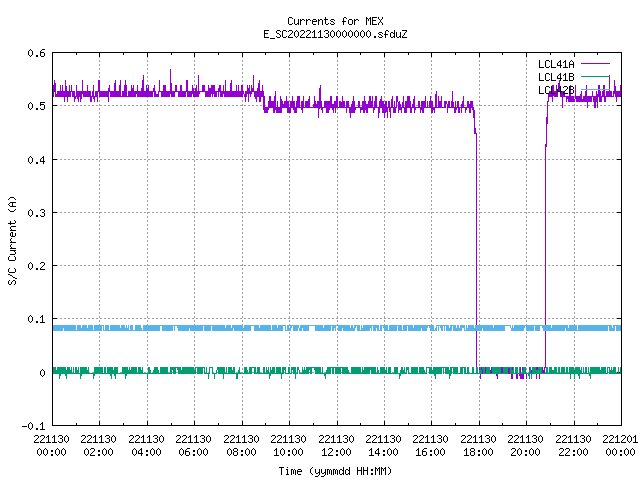Click the green LCL41B legend line sample
640x480 pixels.
pos(595,77)
